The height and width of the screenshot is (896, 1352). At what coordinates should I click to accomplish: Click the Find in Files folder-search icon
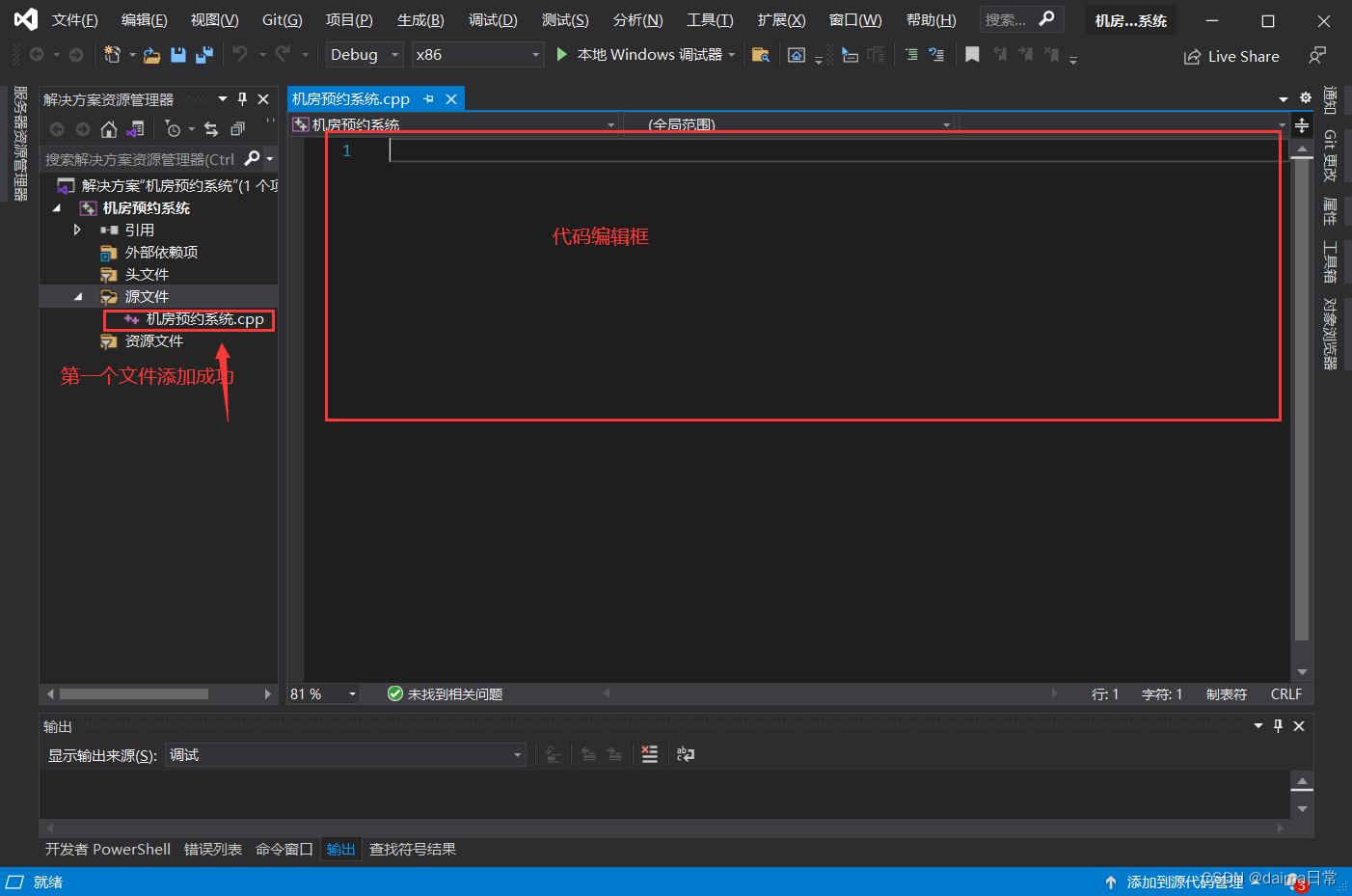761,55
